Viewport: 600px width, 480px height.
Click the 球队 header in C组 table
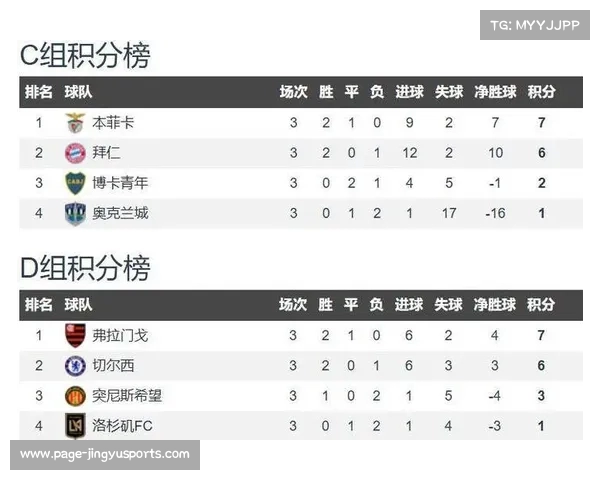pos(78,92)
